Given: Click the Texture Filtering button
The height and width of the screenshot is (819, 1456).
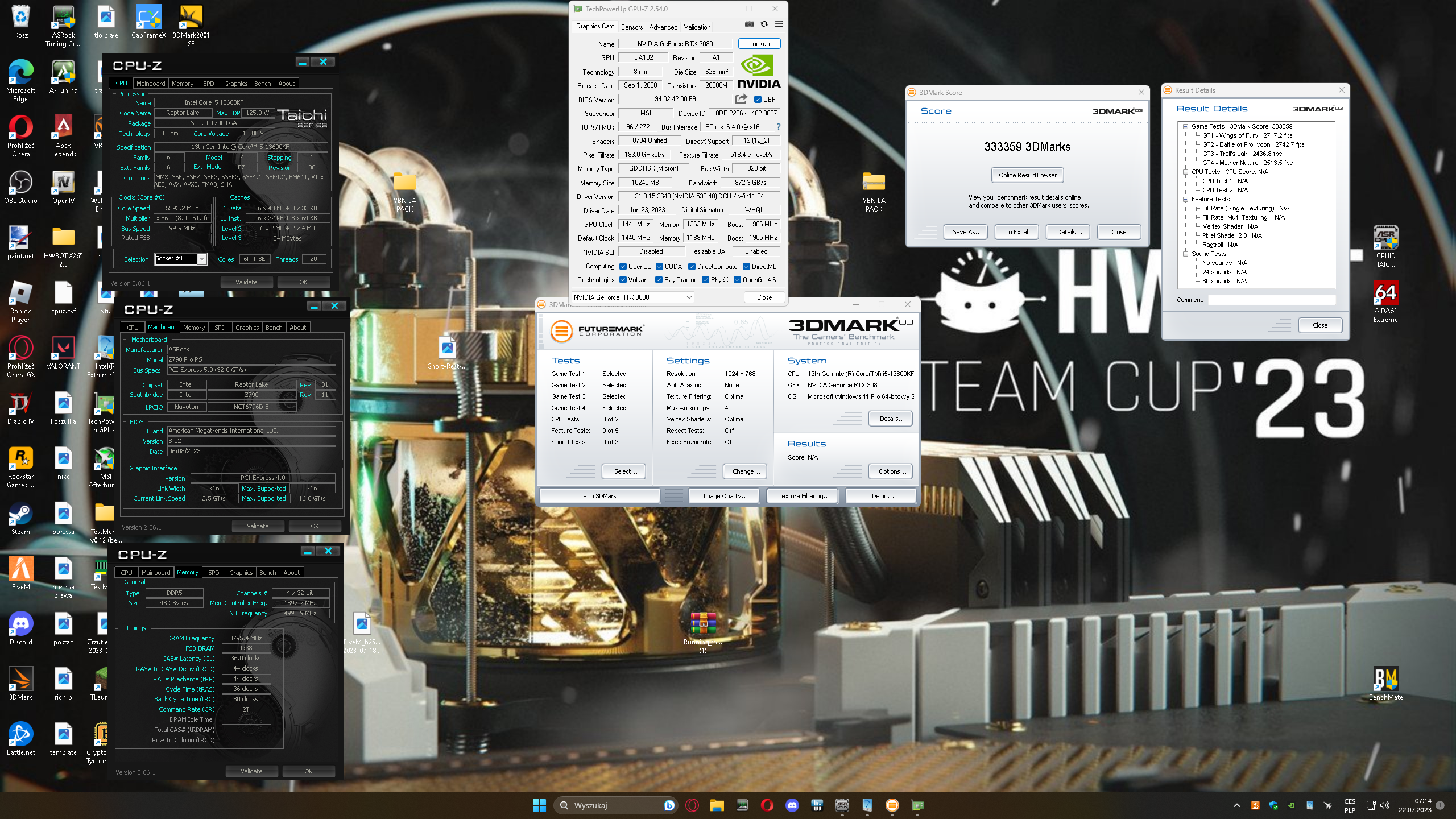Looking at the screenshot, I should [x=804, y=496].
